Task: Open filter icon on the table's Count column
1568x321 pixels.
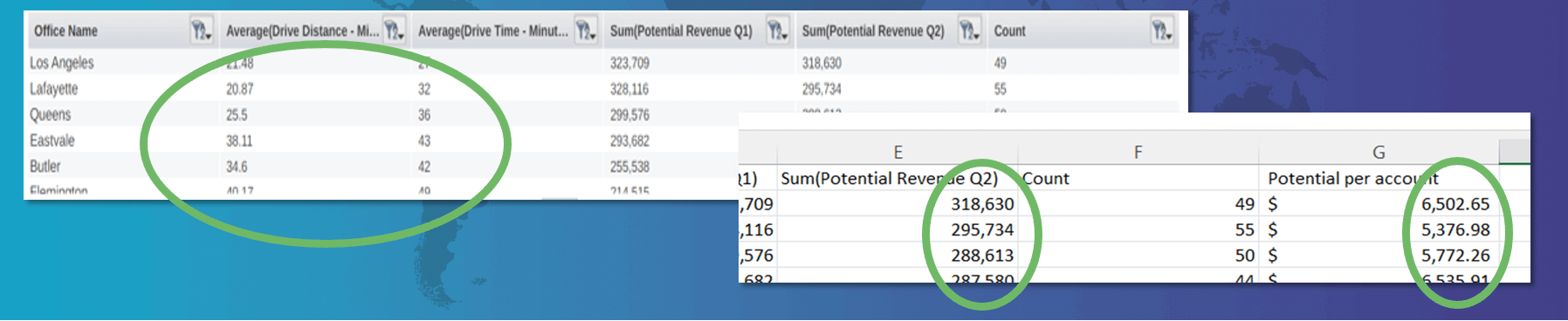Action: click(x=1162, y=31)
